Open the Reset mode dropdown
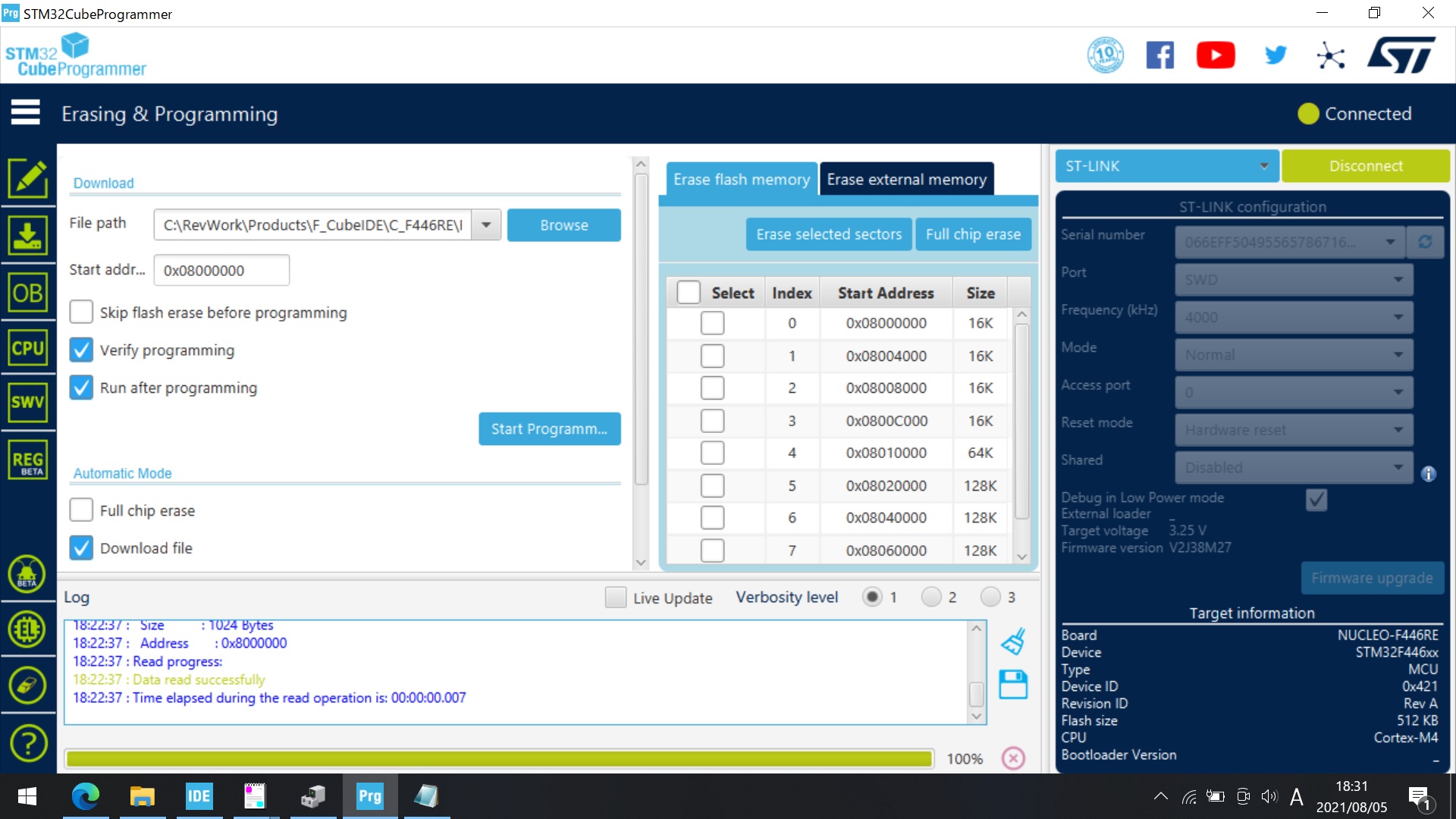 tap(1294, 430)
